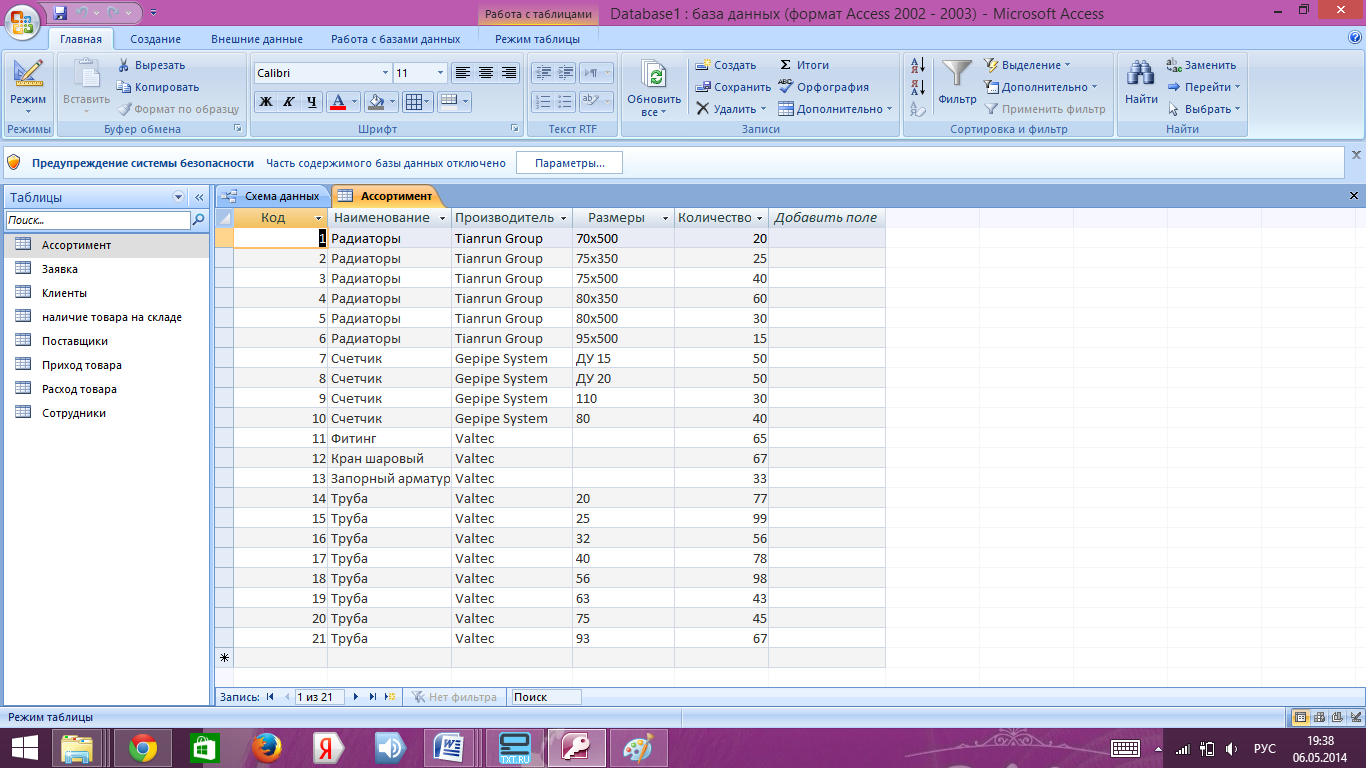Run Орфография spell check
The height and width of the screenshot is (768, 1366).
click(x=823, y=87)
